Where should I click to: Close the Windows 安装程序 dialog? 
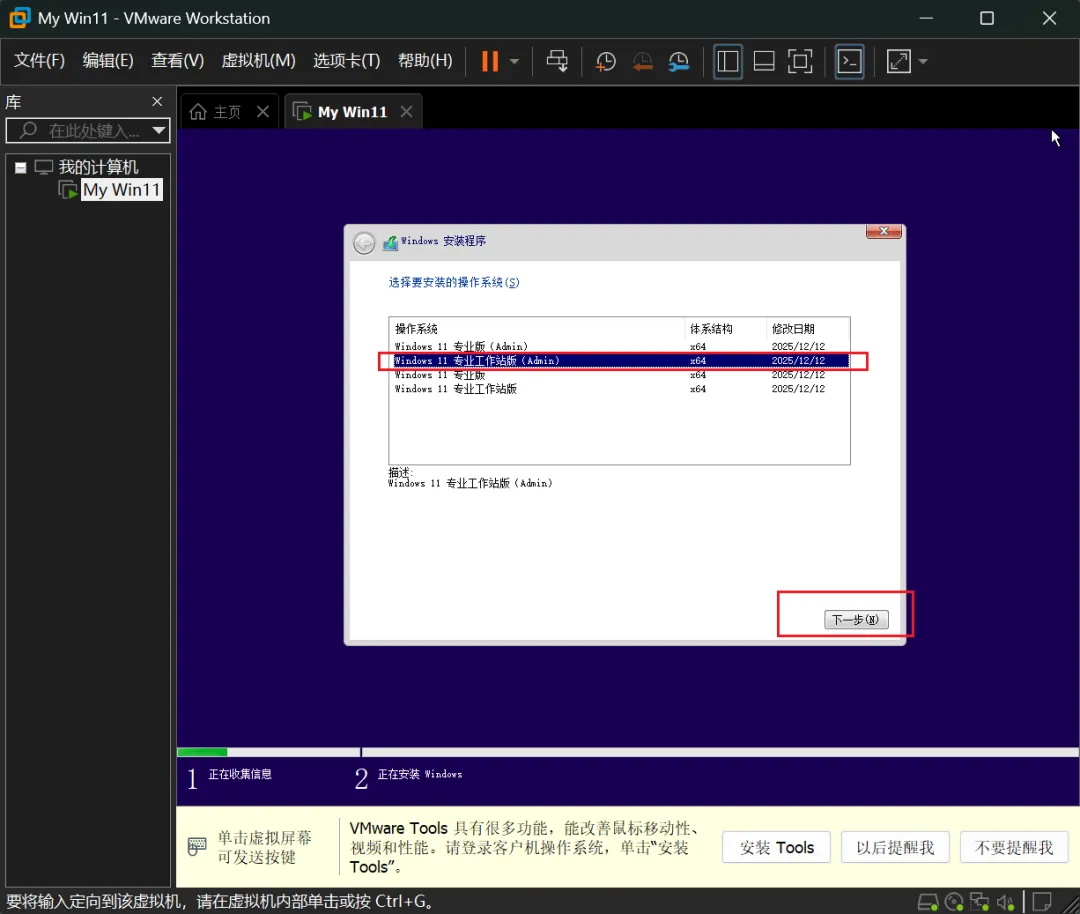pyautogui.click(x=884, y=231)
